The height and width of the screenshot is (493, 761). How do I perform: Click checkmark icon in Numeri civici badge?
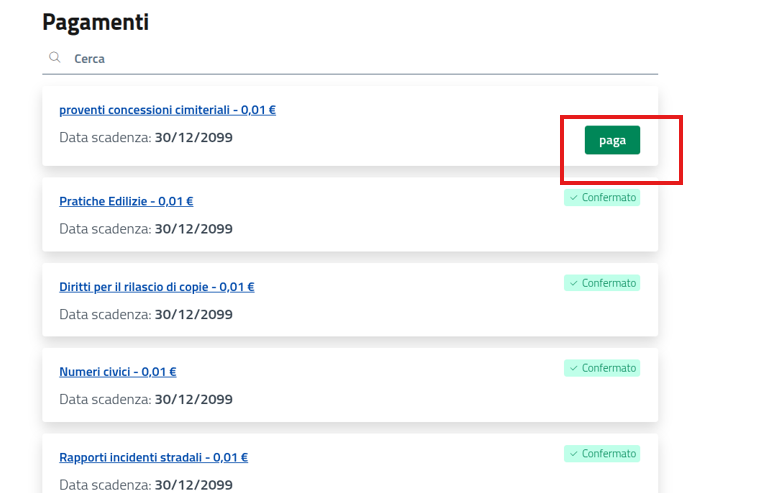pyautogui.click(x=573, y=368)
